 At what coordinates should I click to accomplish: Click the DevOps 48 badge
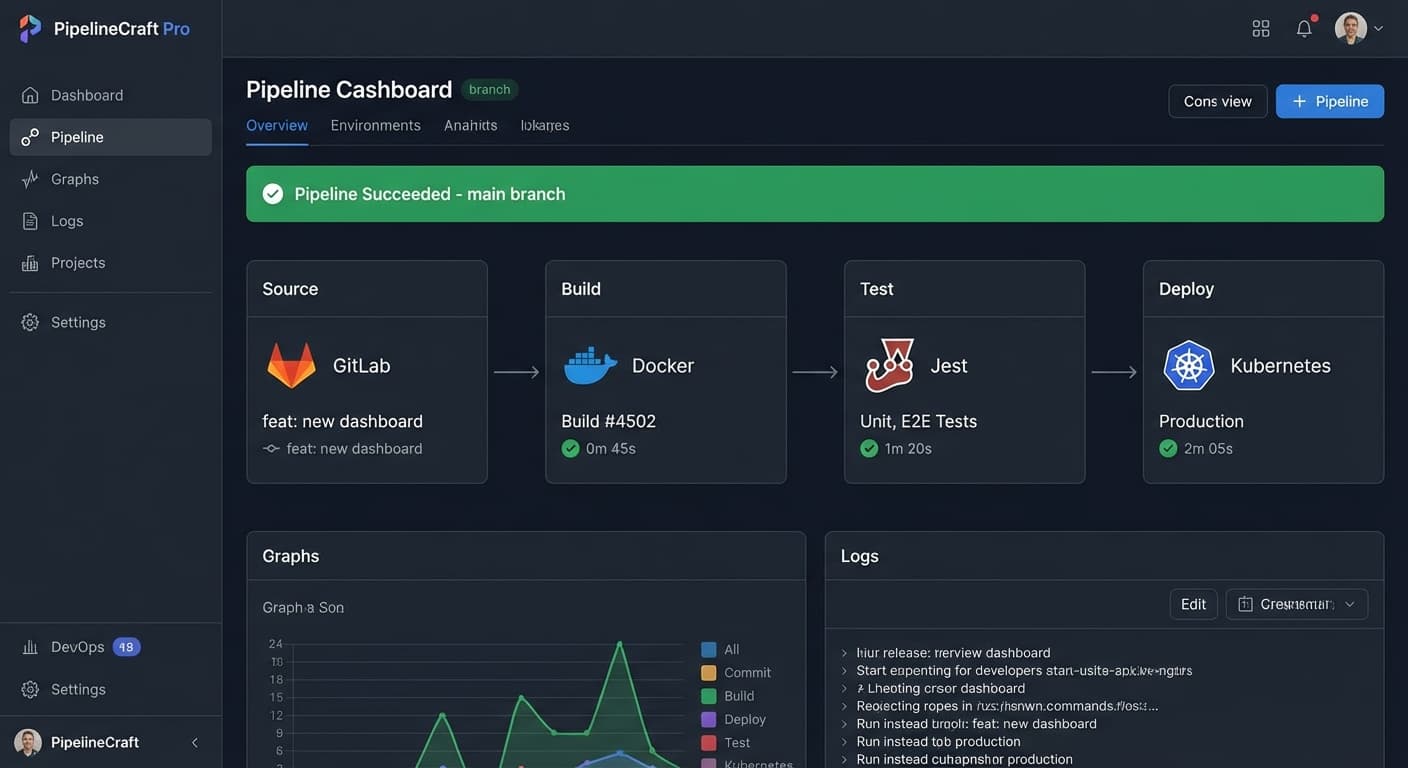click(126, 647)
